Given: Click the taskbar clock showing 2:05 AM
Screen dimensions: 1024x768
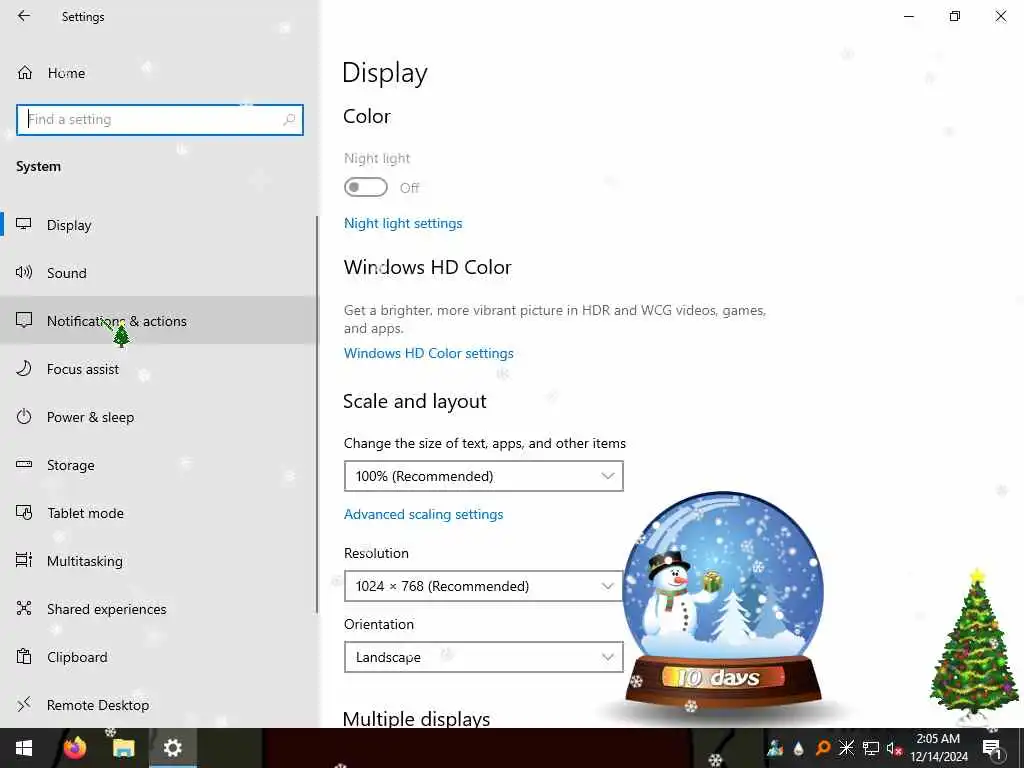Looking at the screenshot, I should pyautogui.click(x=938, y=748).
